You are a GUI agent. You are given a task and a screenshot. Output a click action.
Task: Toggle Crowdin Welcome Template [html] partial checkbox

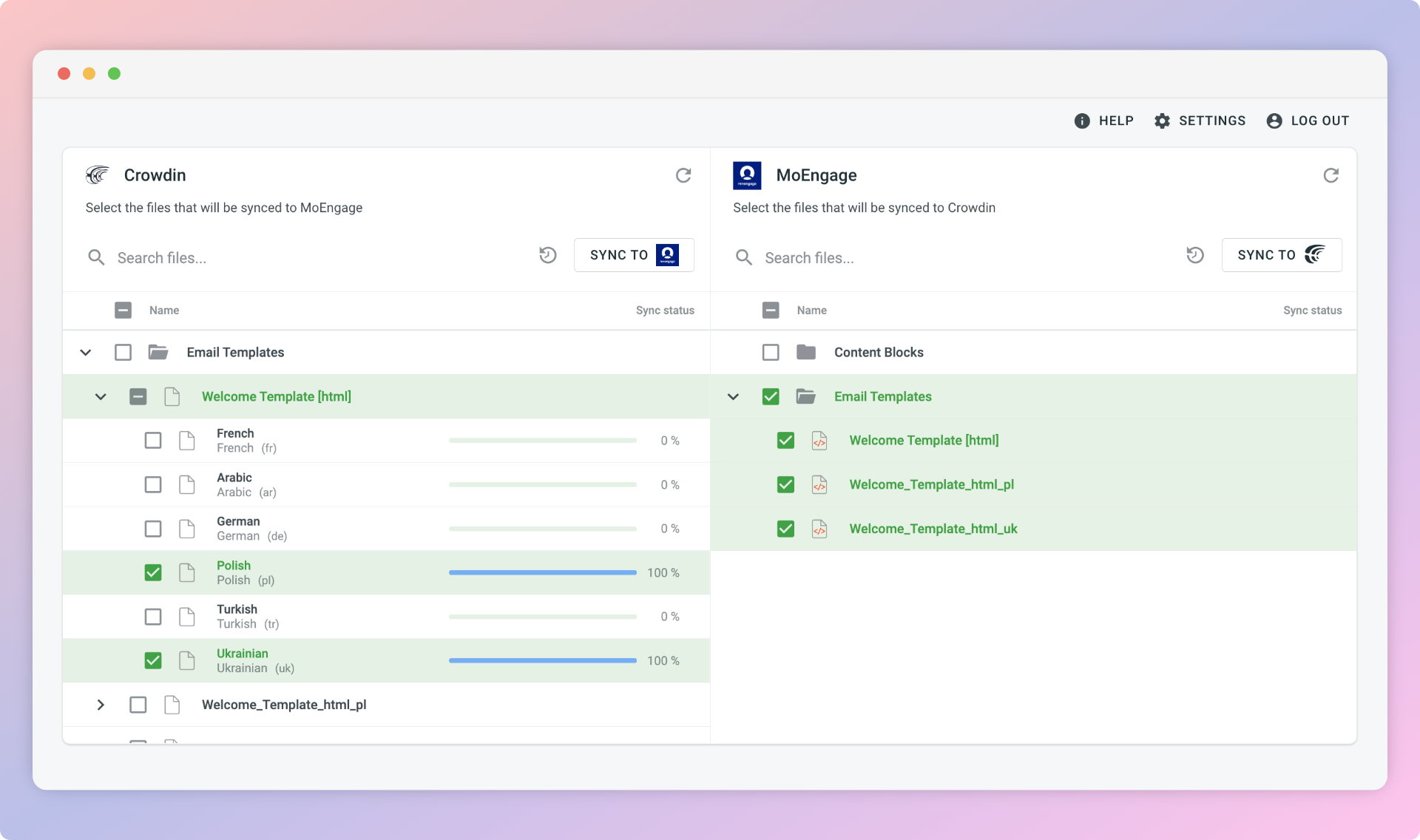coord(138,396)
